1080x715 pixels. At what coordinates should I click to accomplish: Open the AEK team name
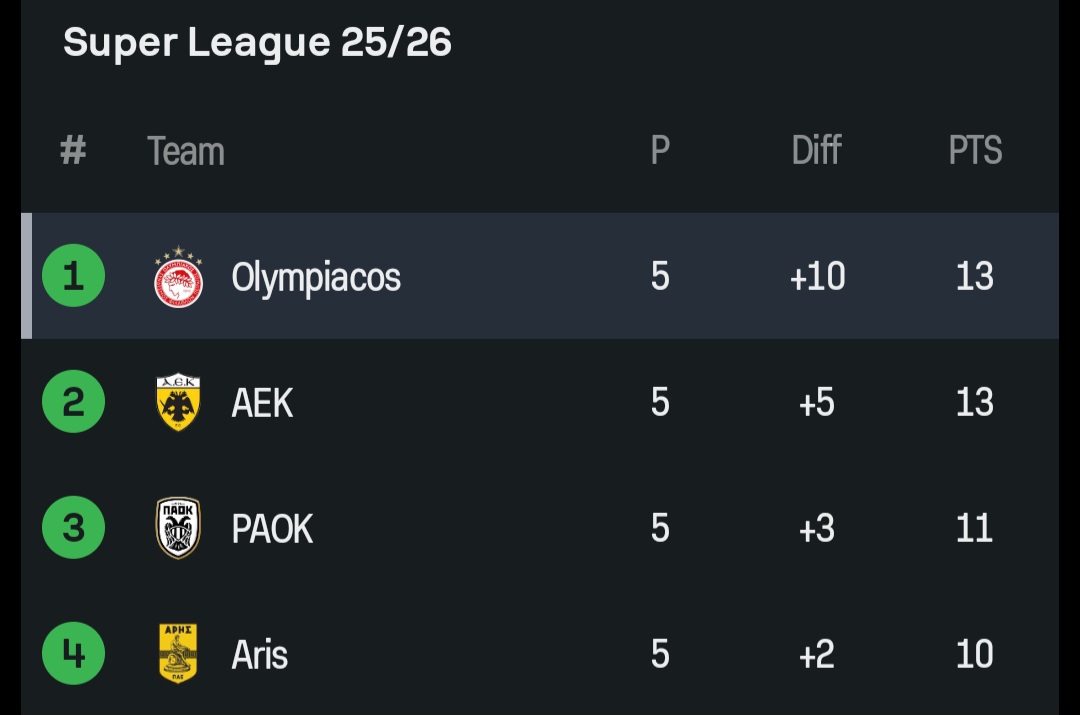pyautogui.click(x=262, y=403)
